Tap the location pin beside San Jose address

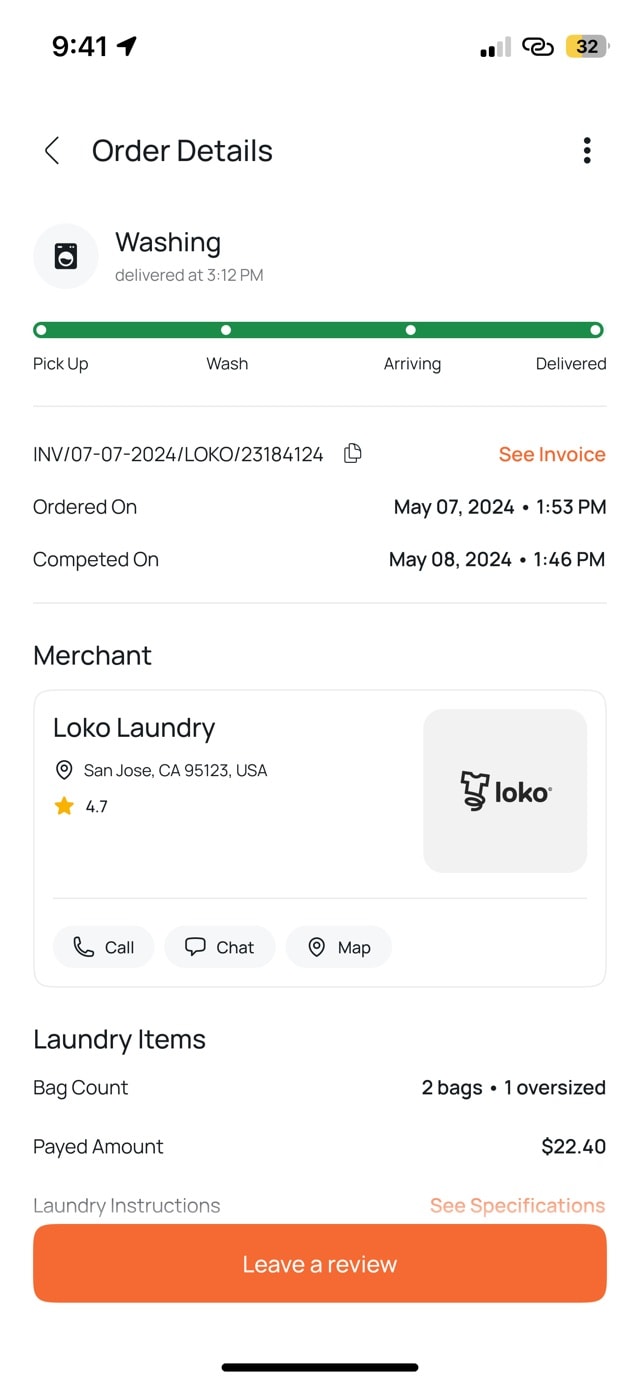click(64, 770)
